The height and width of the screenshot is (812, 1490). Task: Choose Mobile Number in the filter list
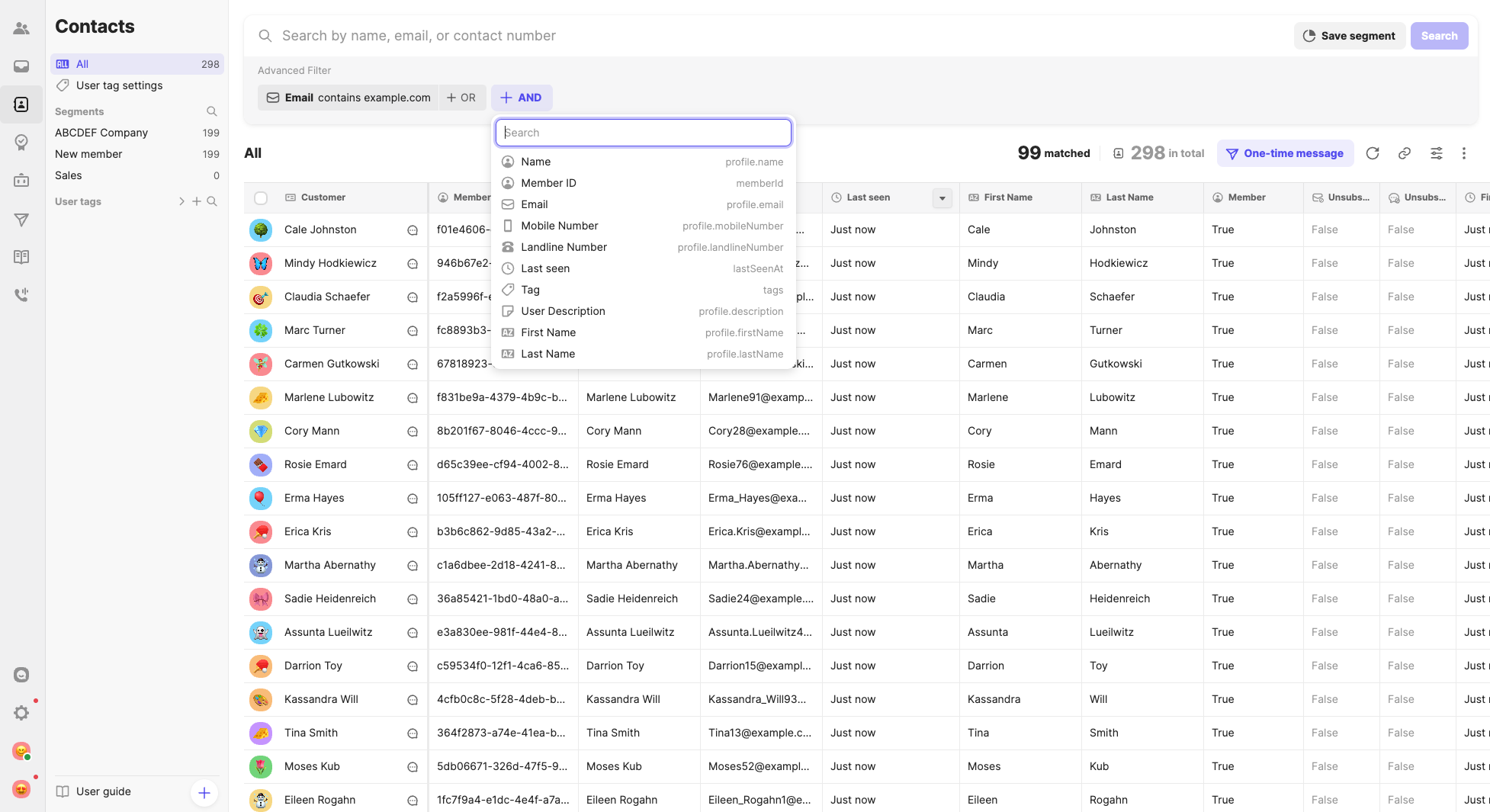click(x=643, y=226)
